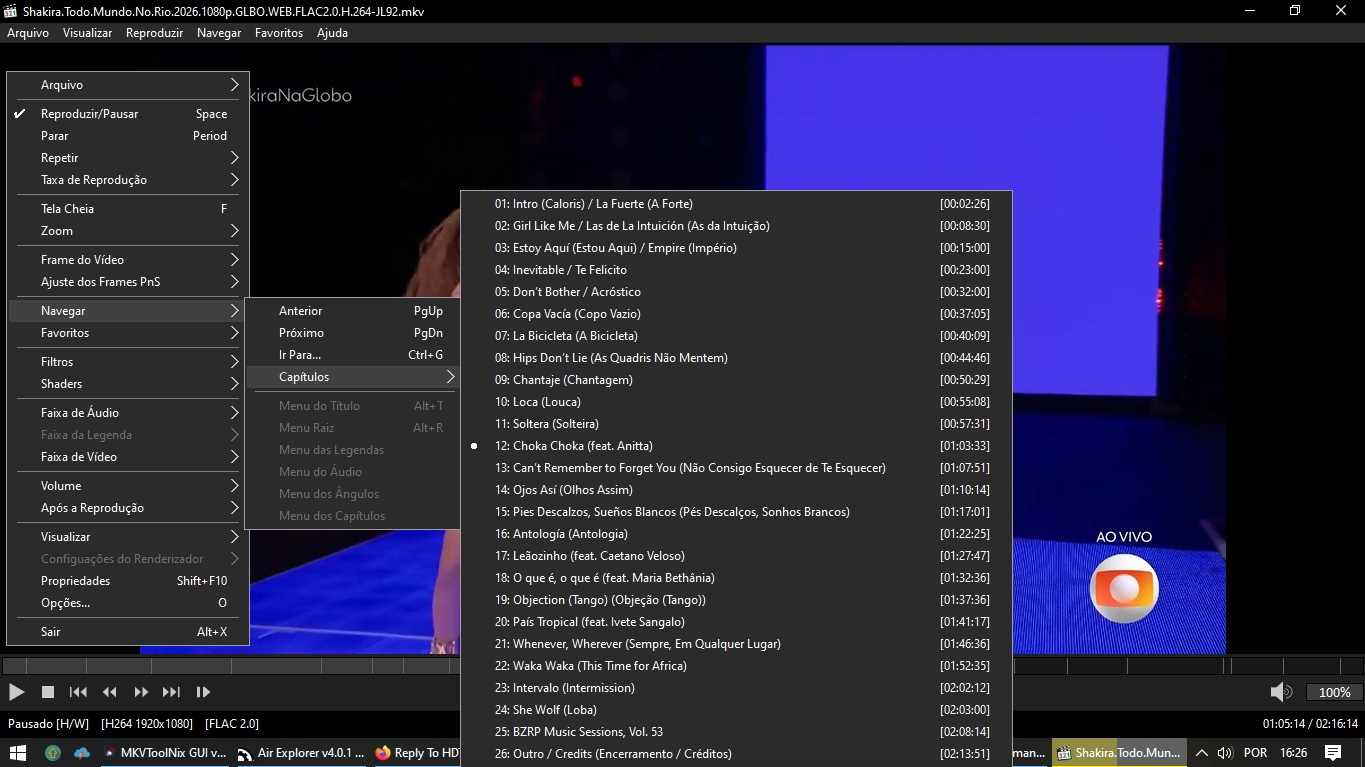Open the Faixa de Áudio submenu
1365x767 pixels.
coord(128,413)
